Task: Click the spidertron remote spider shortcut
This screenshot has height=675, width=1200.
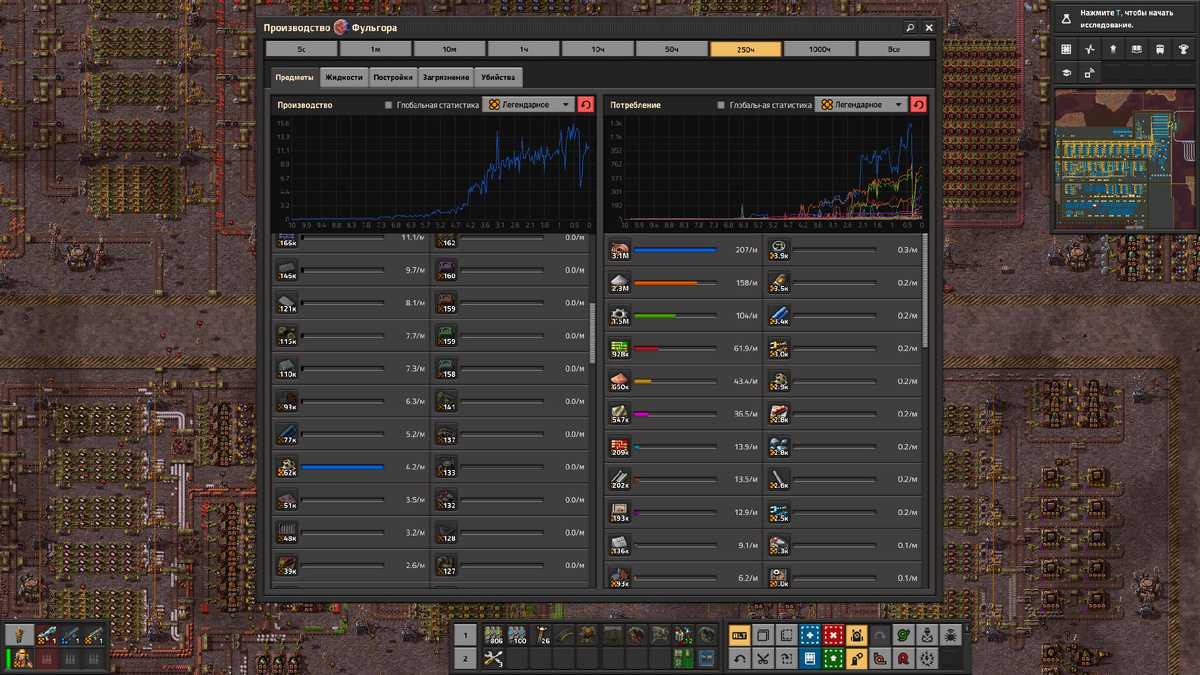Action: pos(951,635)
